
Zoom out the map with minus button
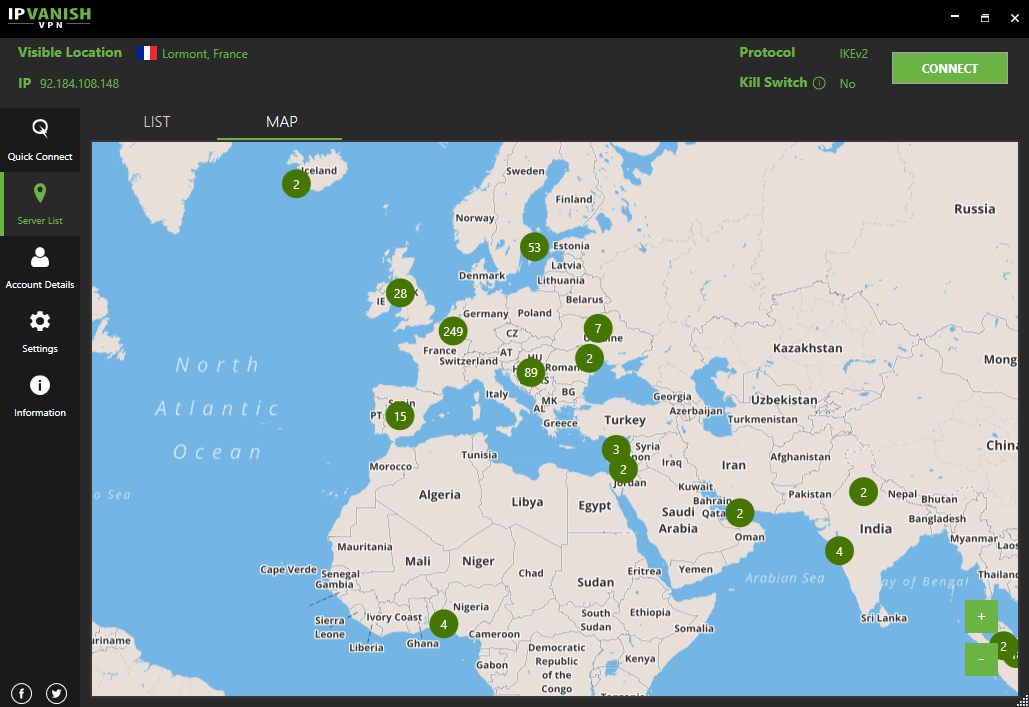[981, 659]
